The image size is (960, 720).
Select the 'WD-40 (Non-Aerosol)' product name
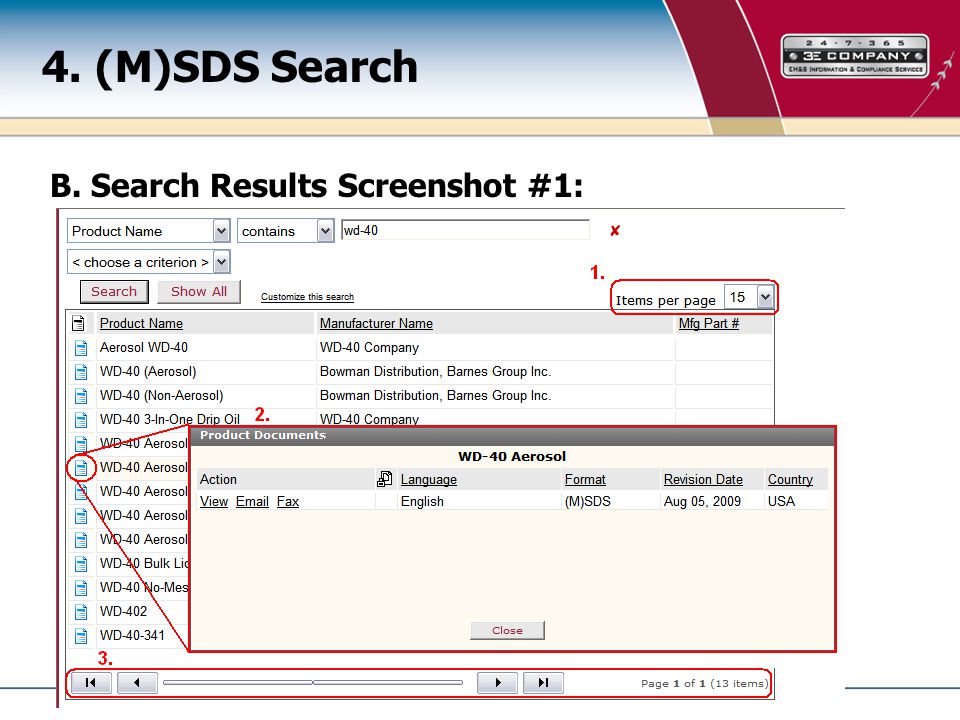(x=162, y=396)
